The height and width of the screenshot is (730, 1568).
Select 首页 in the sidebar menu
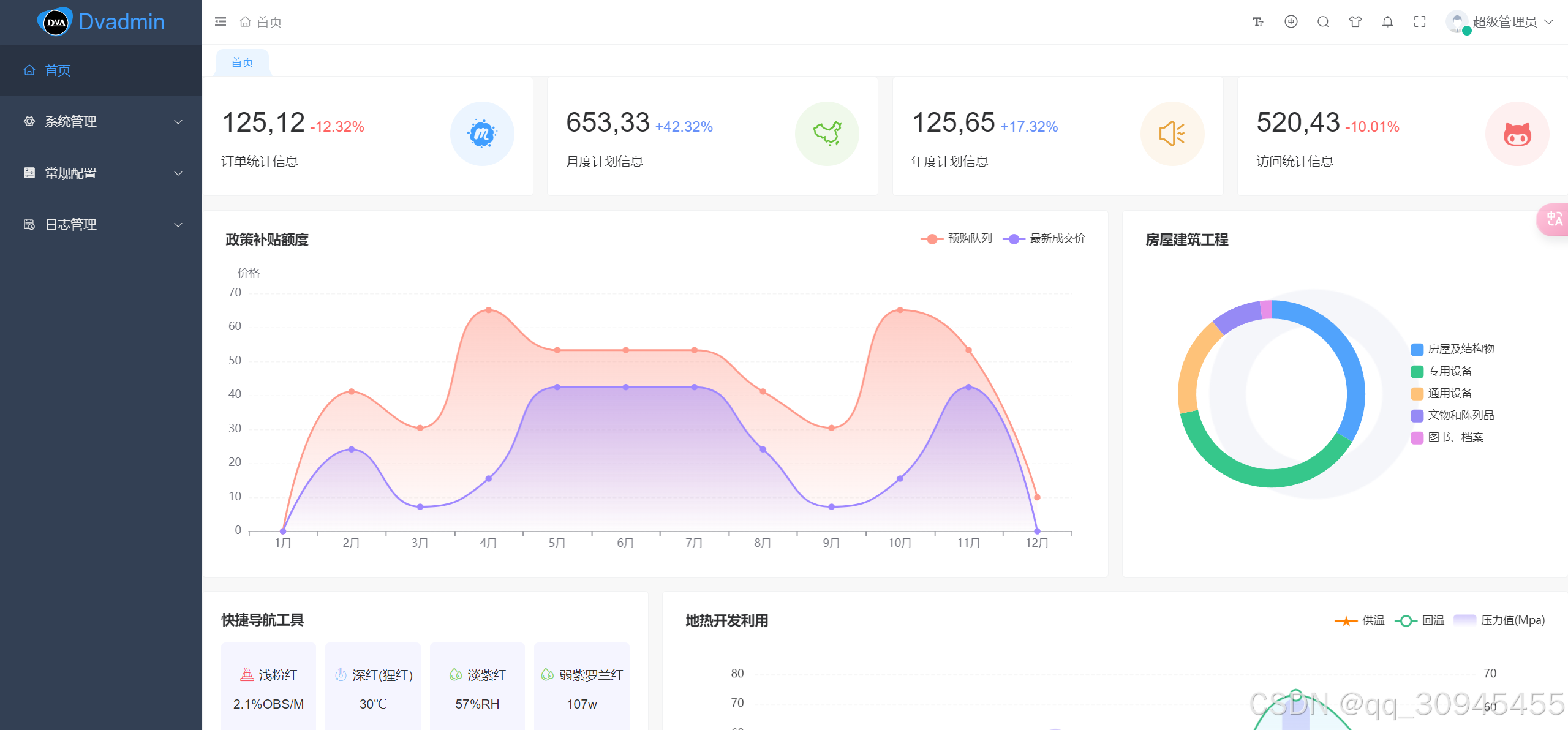pos(58,70)
